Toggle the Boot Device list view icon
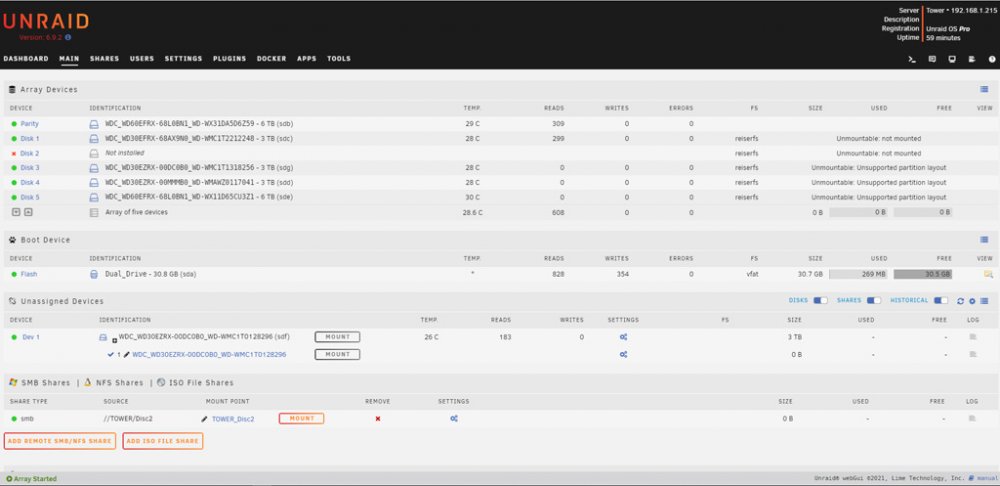Screen dimensions: 1000x486 pos(984,240)
